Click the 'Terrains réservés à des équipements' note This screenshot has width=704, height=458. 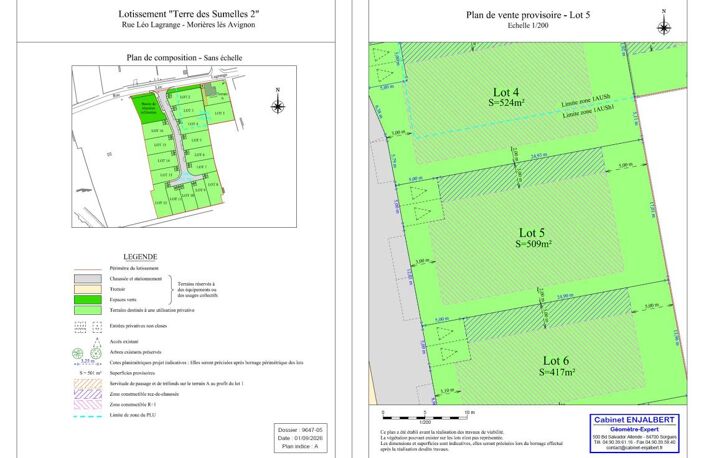pyautogui.click(x=198, y=290)
